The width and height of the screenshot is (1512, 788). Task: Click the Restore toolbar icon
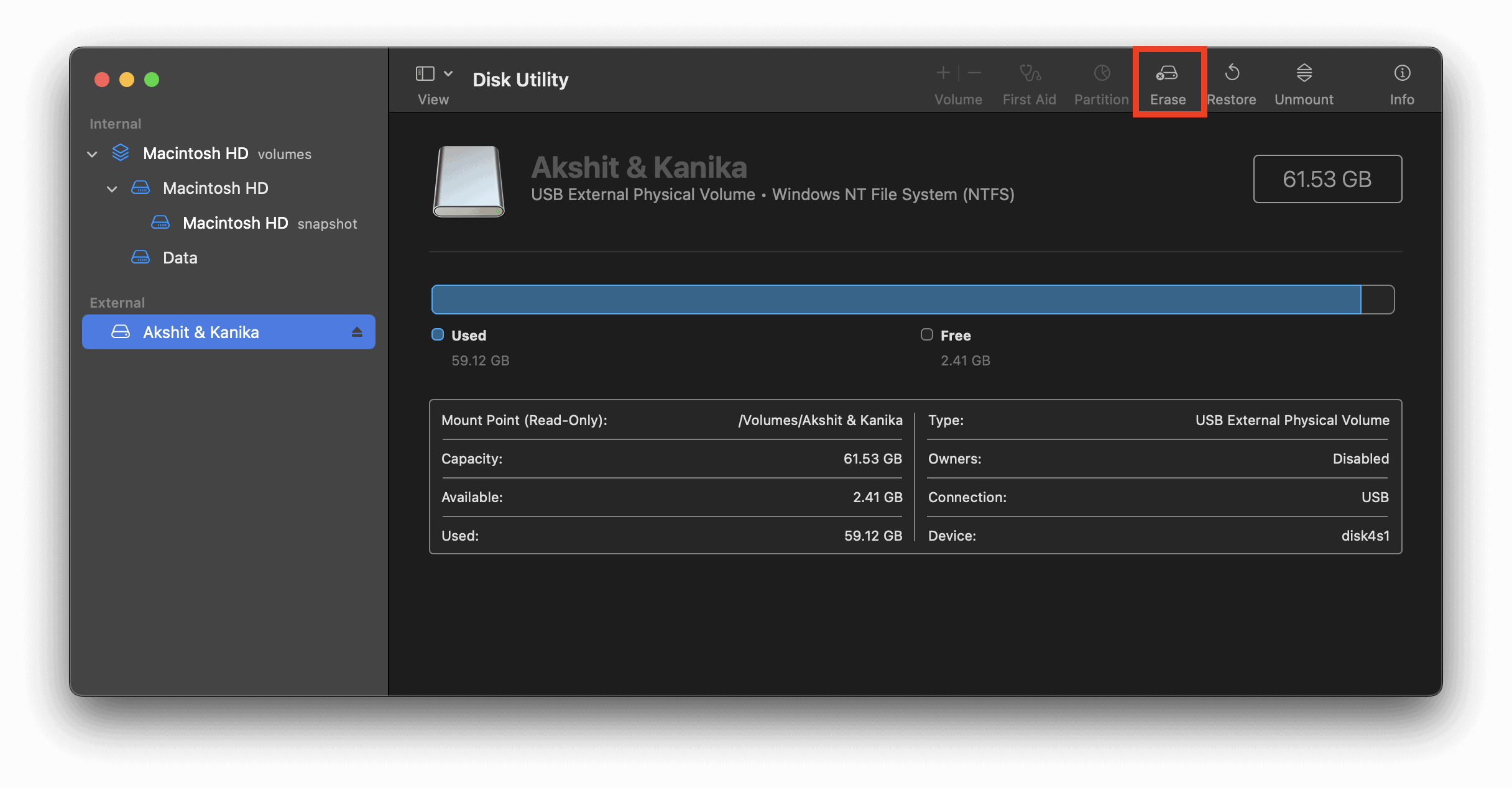pyautogui.click(x=1232, y=73)
